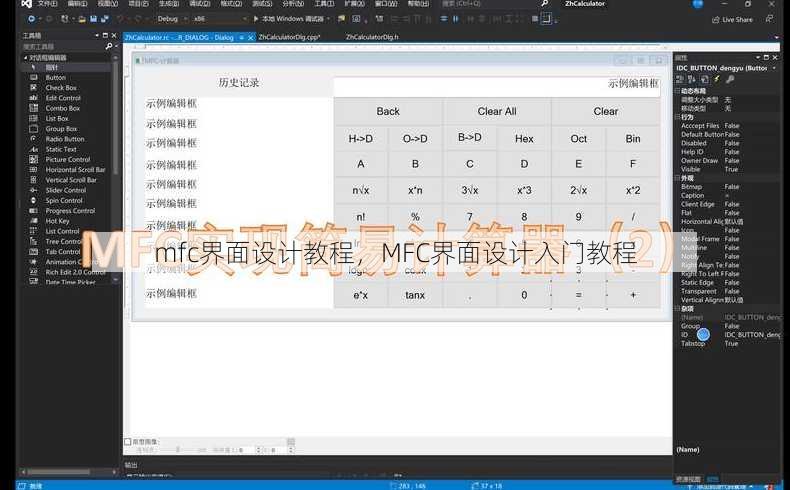Switch to the ZhCalculatorDlg.h tab
The height and width of the screenshot is (490, 790).
click(372, 37)
